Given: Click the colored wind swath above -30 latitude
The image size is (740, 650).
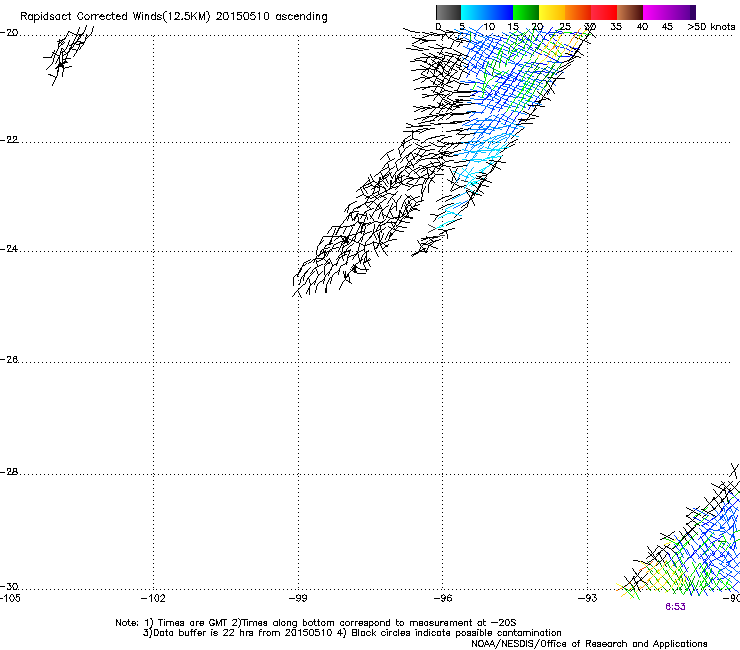Looking at the screenshot, I should coord(678,531).
